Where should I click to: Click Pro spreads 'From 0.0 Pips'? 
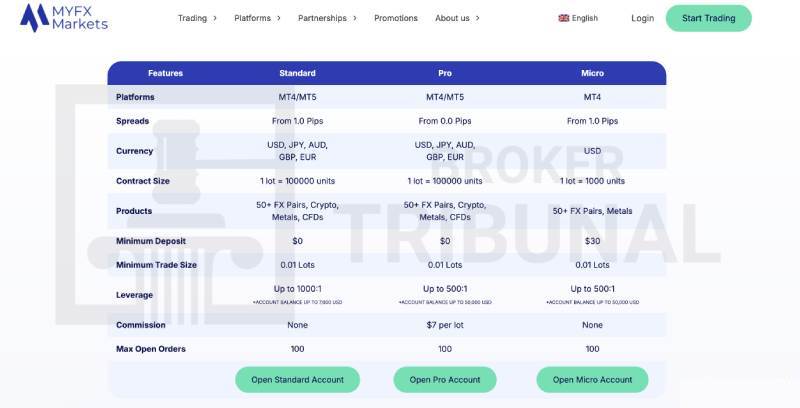[x=445, y=121]
